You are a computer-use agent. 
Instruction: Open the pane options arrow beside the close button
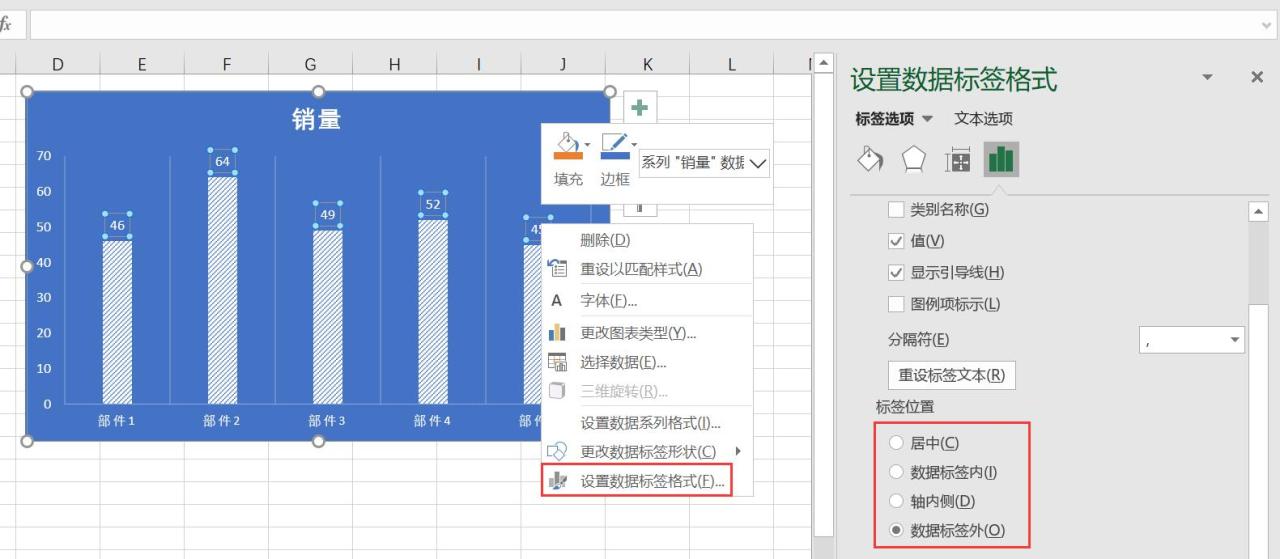pos(1207,77)
